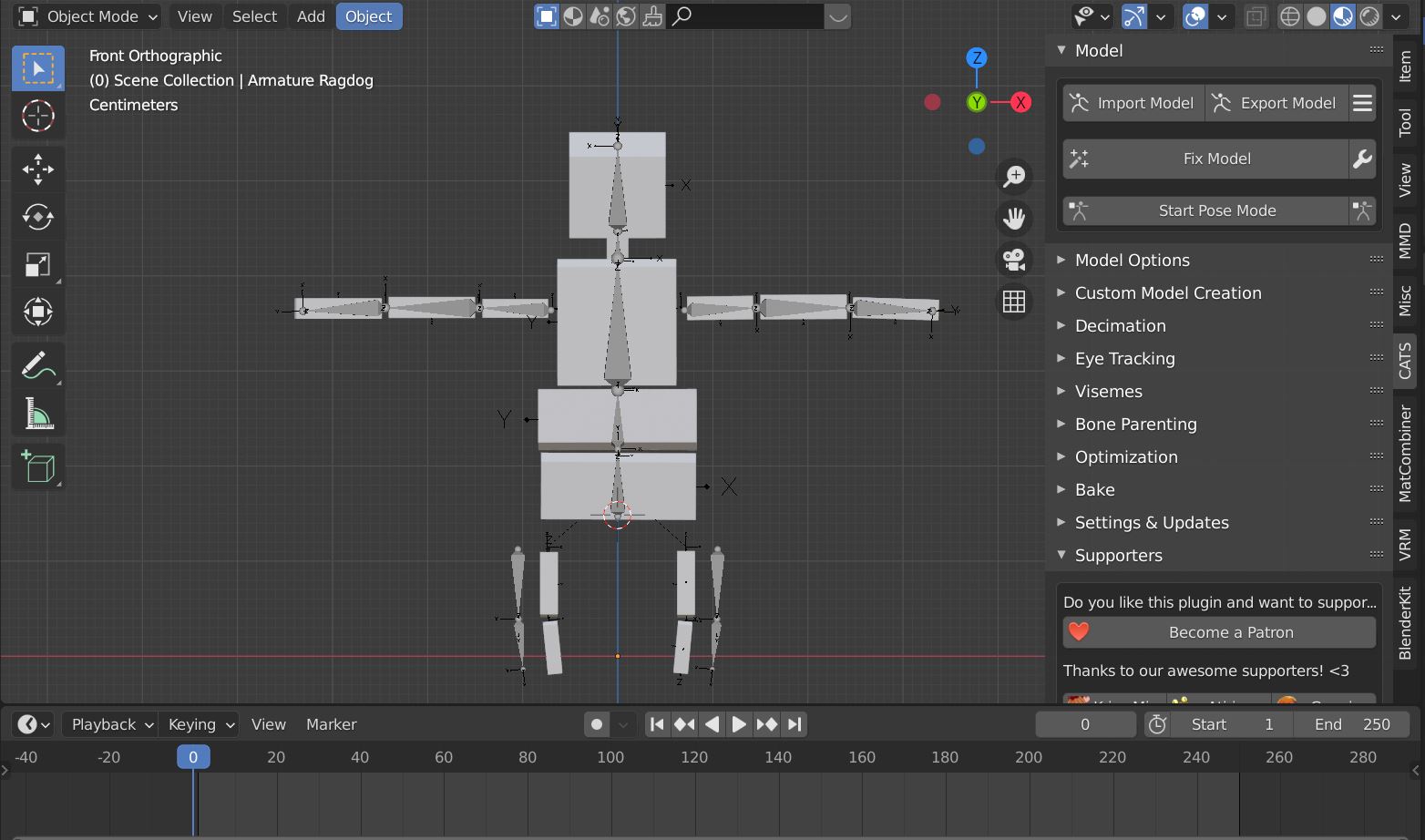This screenshot has width=1425, height=840.
Task: Open the Object menu
Action: (x=369, y=16)
